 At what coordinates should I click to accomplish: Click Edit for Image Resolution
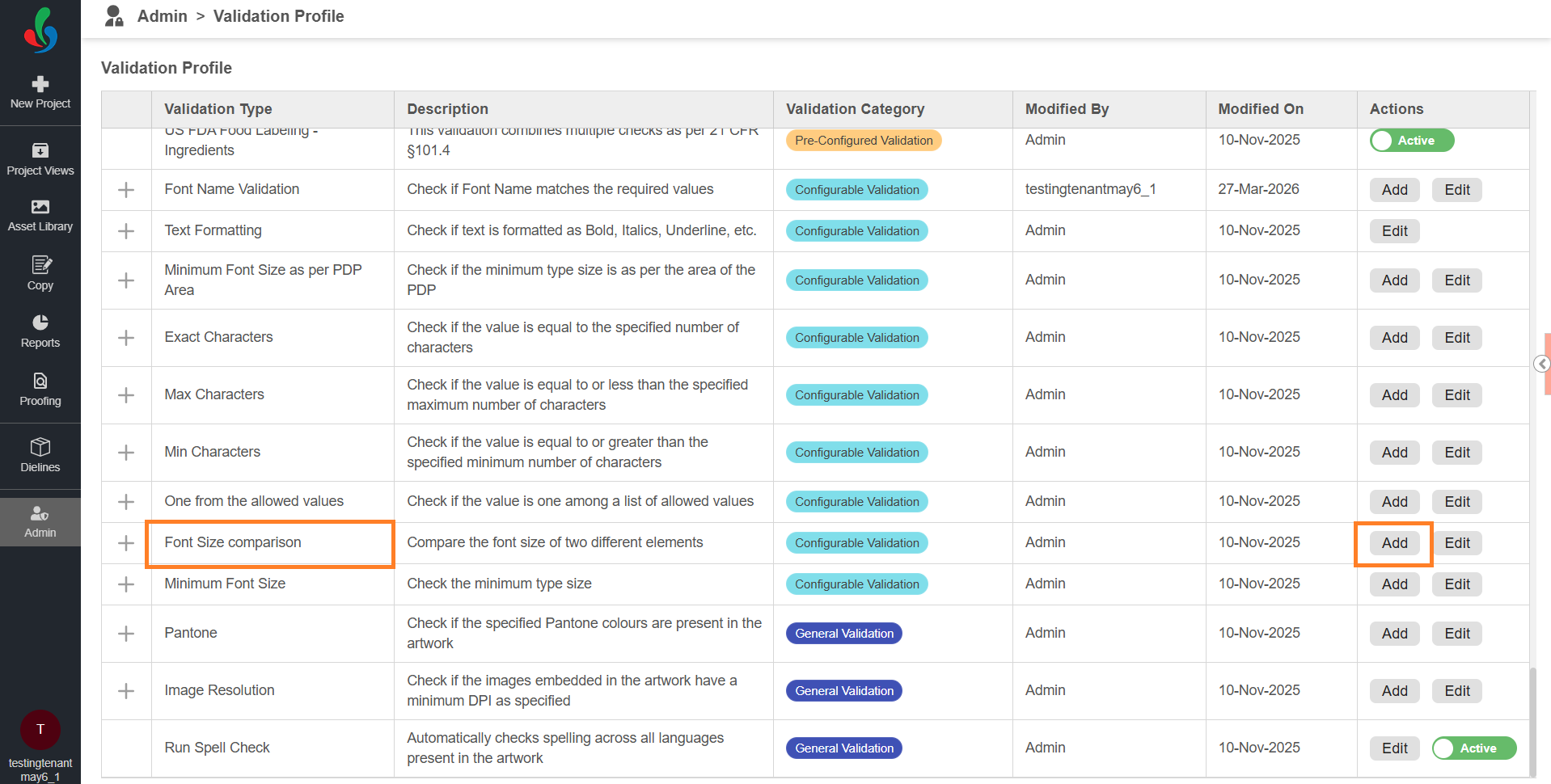1457,691
